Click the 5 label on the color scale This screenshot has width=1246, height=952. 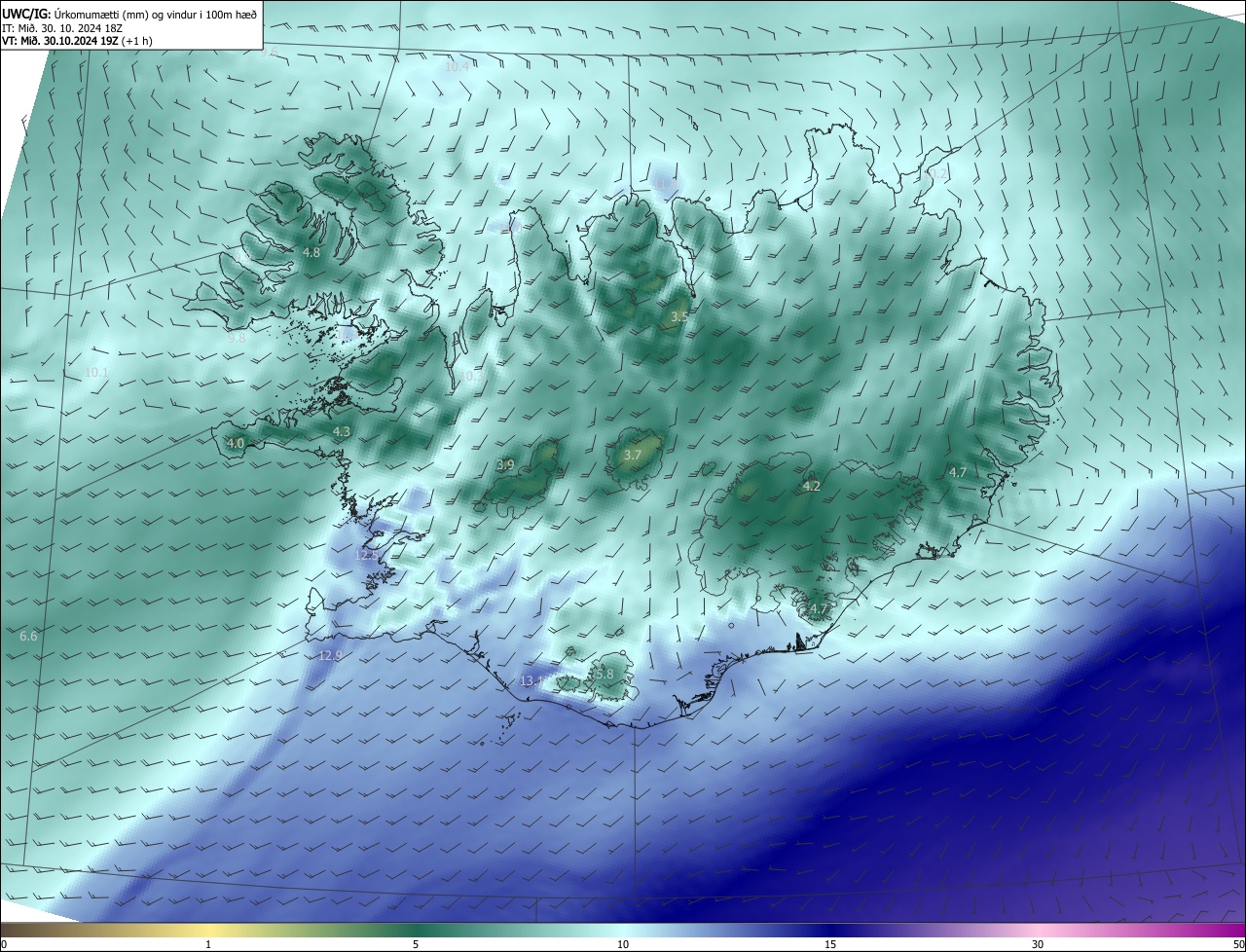[x=416, y=944]
